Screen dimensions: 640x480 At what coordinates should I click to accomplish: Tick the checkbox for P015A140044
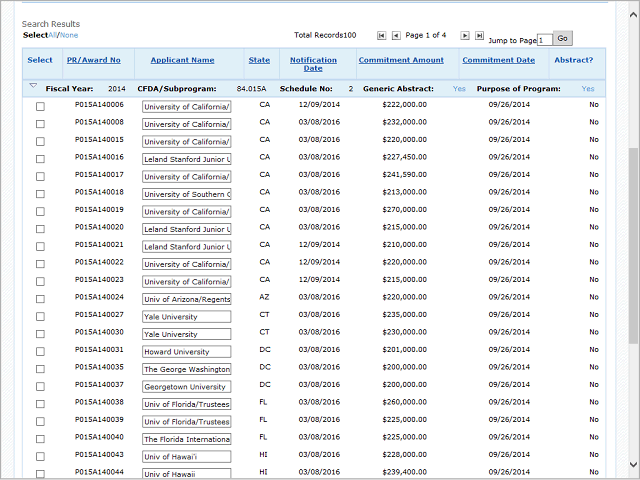(40, 473)
